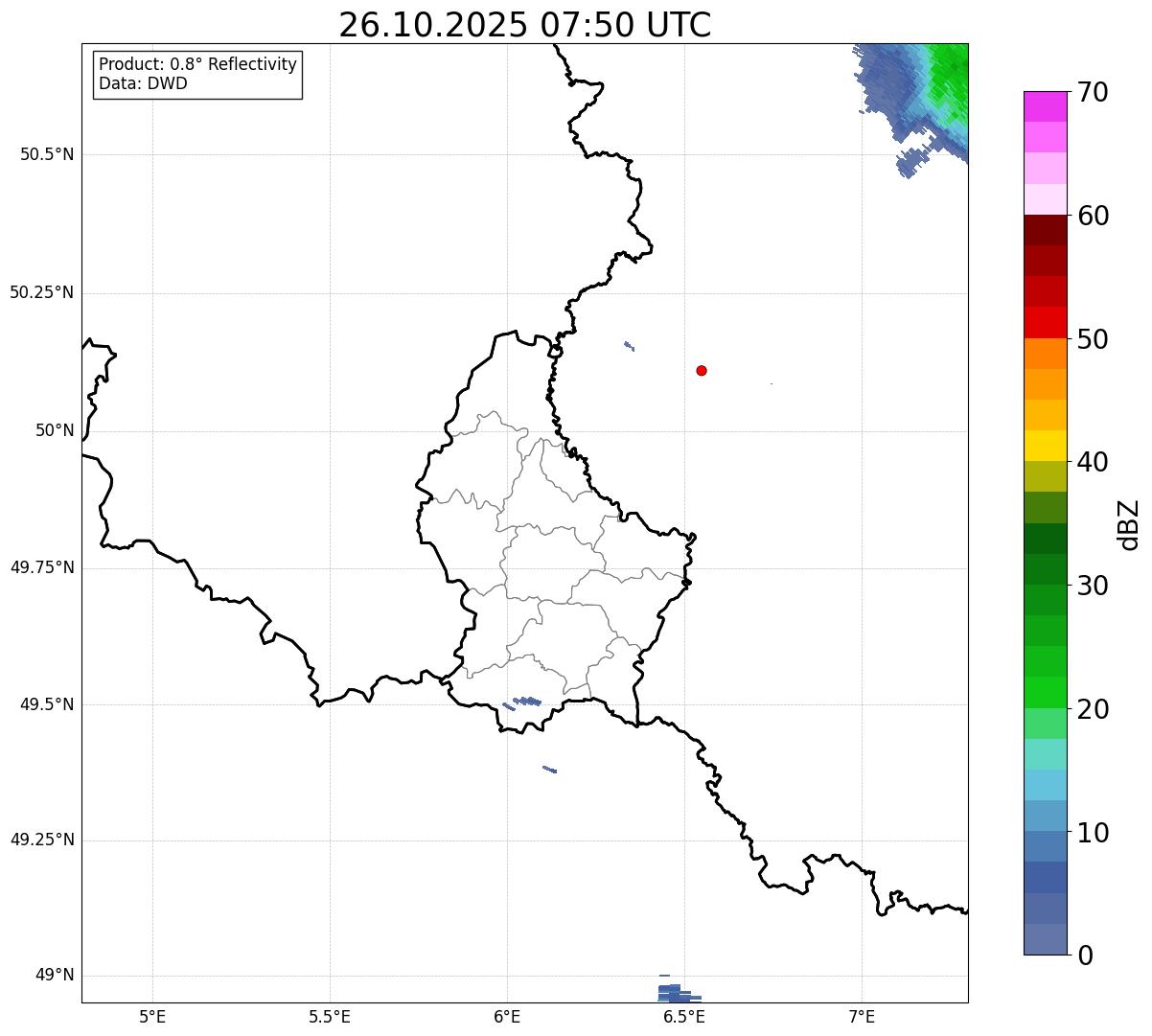Click the longitude label 7°E
This screenshot has height=1036, width=1152.
click(862, 1016)
